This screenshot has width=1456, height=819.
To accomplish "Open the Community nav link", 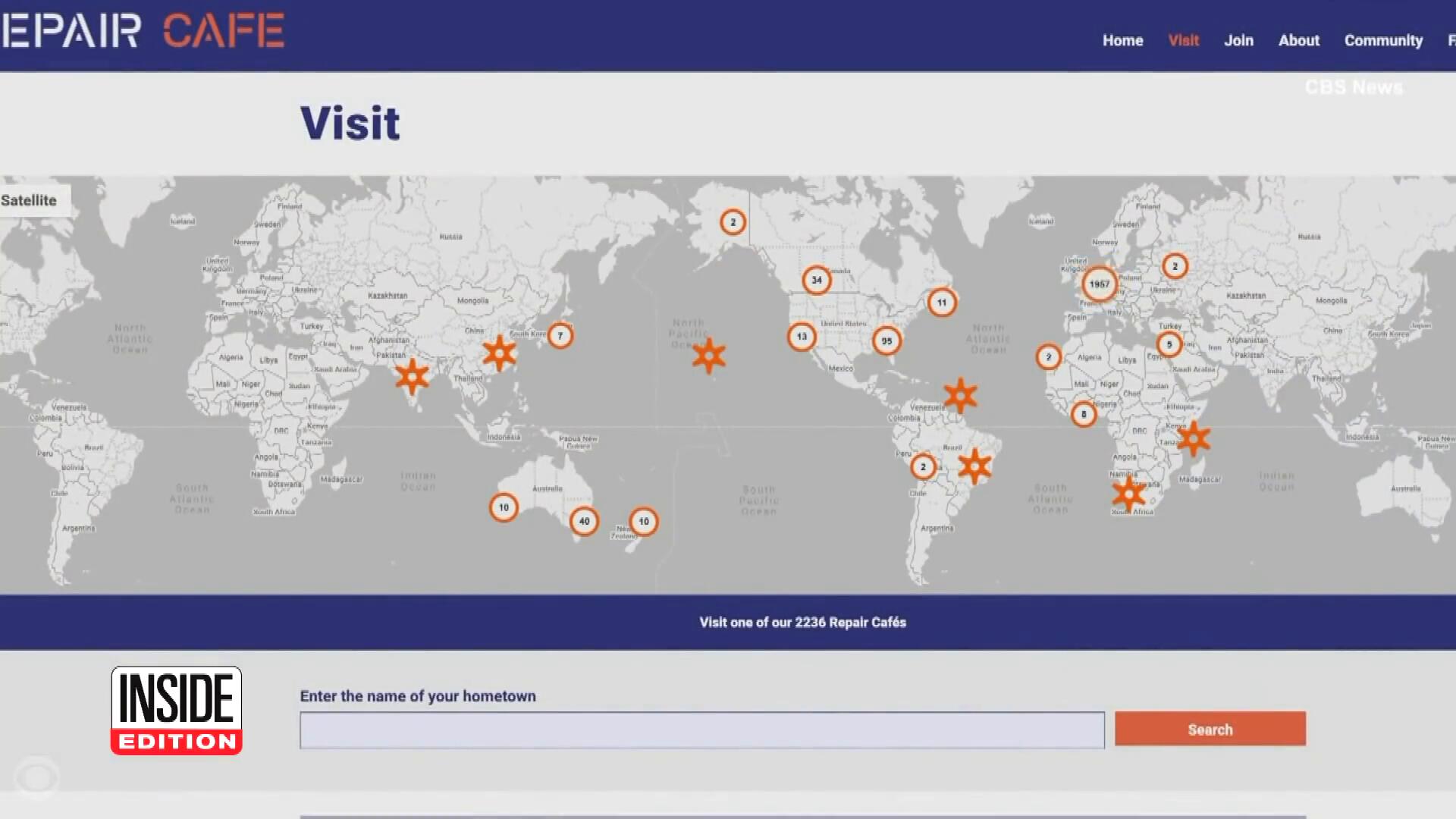I will (x=1383, y=40).
